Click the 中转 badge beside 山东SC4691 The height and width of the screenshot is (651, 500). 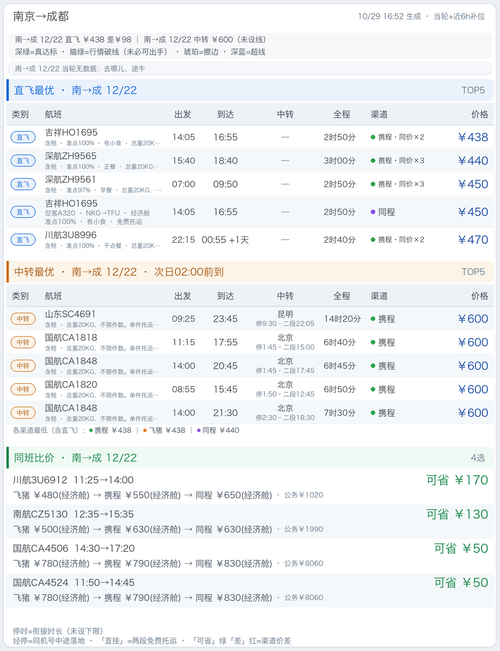coord(23,319)
